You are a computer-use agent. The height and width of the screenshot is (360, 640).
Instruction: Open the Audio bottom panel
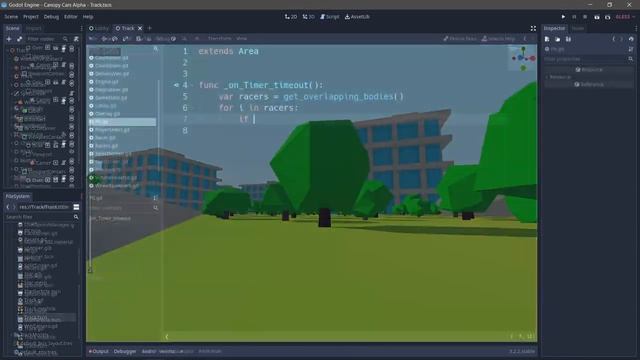[x=149, y=351]
